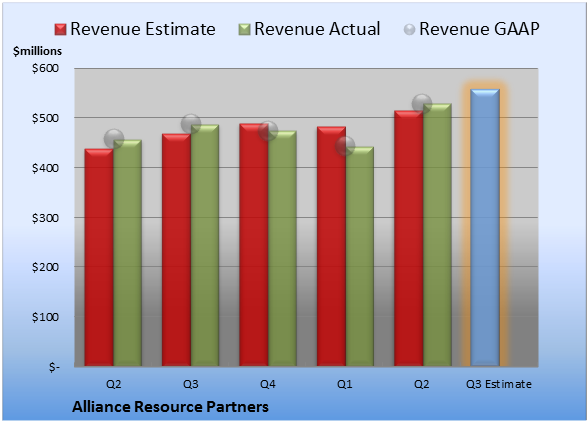
Task: Select the blue Q3 Estimate bar
Action: tap(485, 227)
